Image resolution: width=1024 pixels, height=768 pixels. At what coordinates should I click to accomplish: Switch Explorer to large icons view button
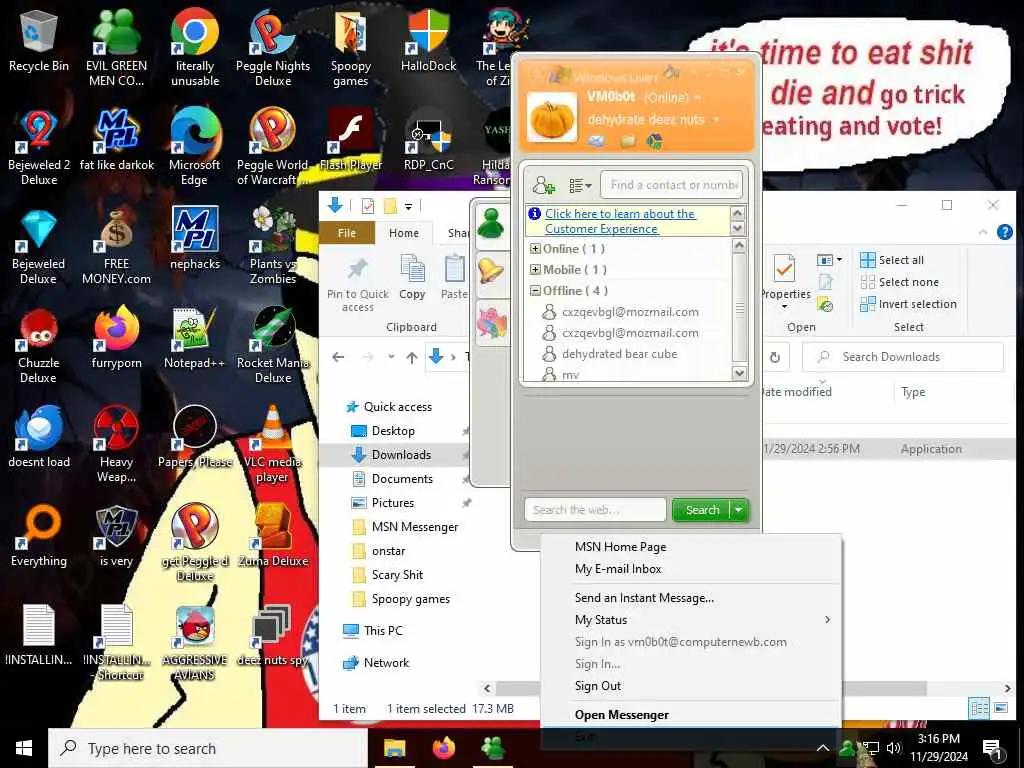(x=1000, y=708)
